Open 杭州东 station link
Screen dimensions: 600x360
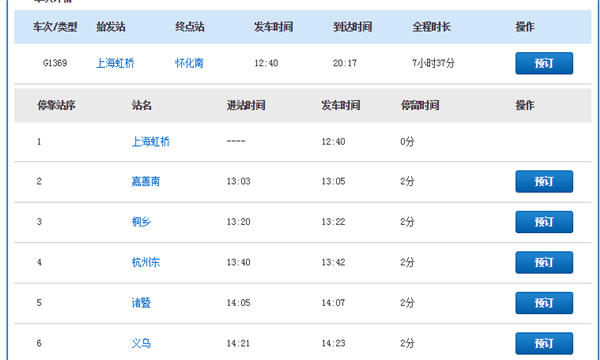146,262
